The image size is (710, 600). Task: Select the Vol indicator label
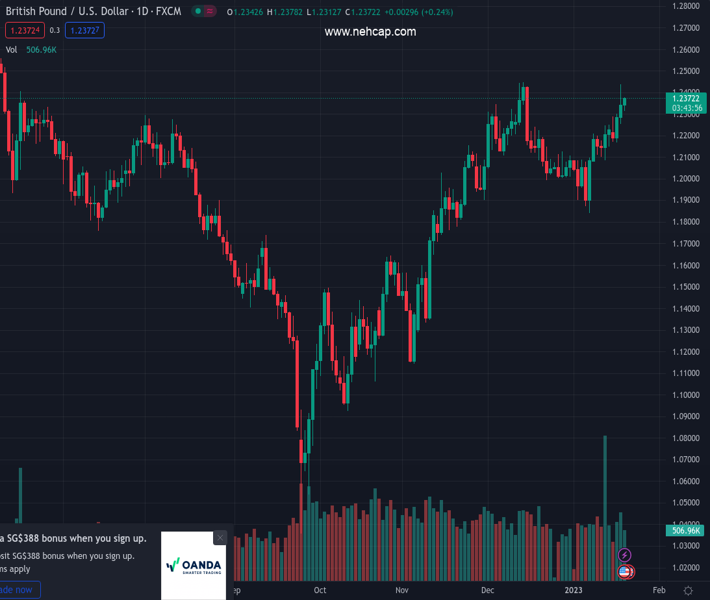coord(12,49)
